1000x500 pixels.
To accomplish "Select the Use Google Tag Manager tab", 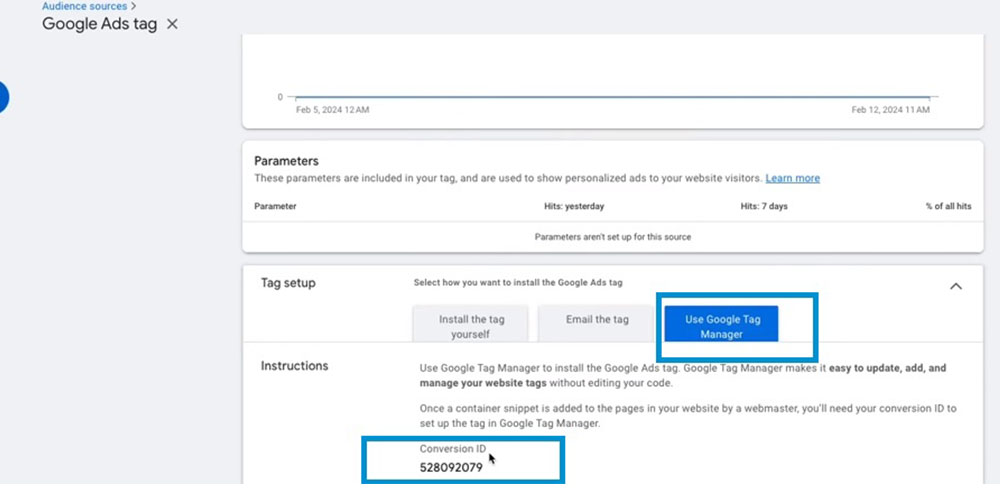I will tap(722, 325).
